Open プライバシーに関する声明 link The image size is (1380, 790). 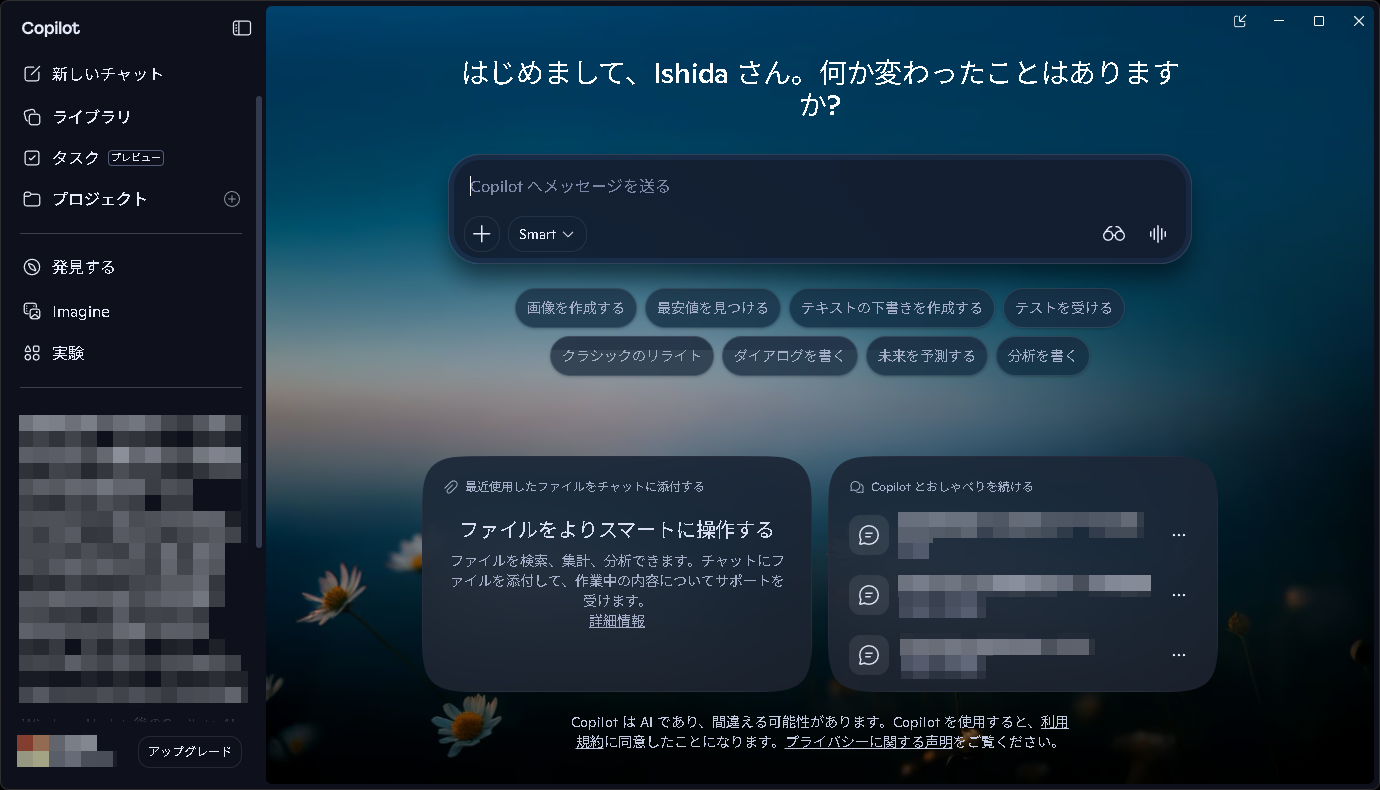[x=869, y=742]
